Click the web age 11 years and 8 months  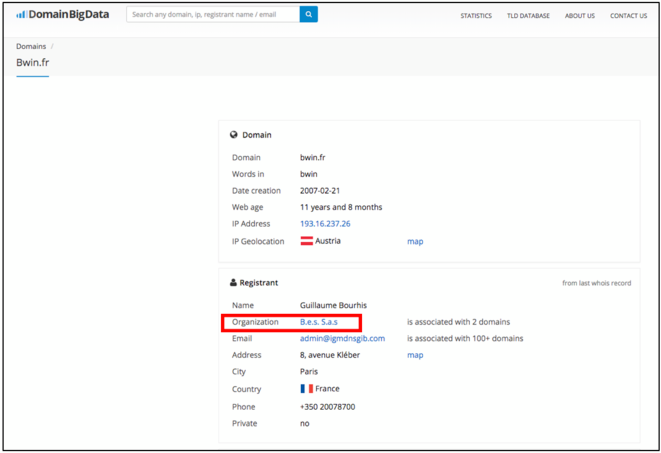[x=341, y=207]
